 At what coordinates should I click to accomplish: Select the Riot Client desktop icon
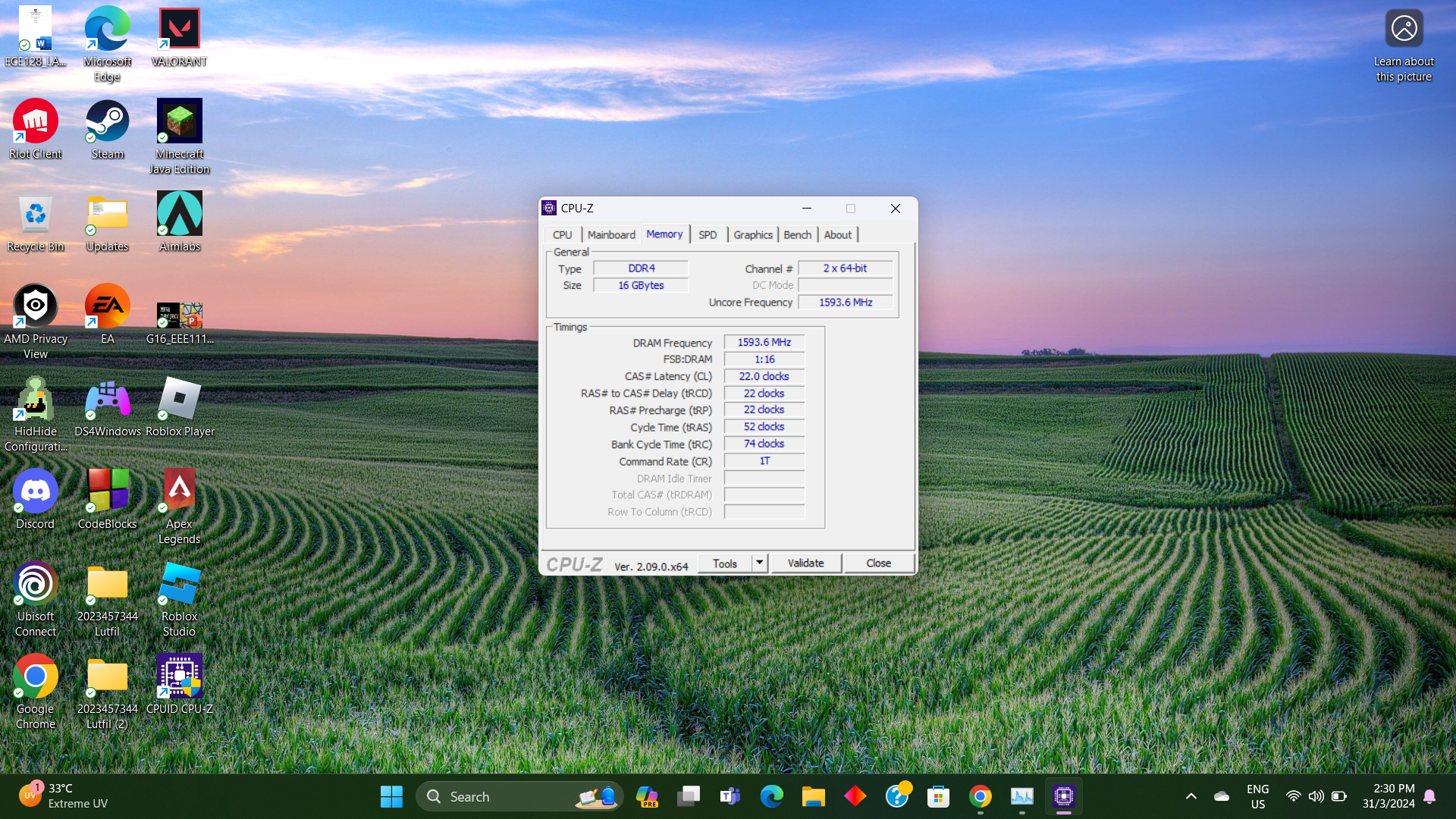point(36,130)
